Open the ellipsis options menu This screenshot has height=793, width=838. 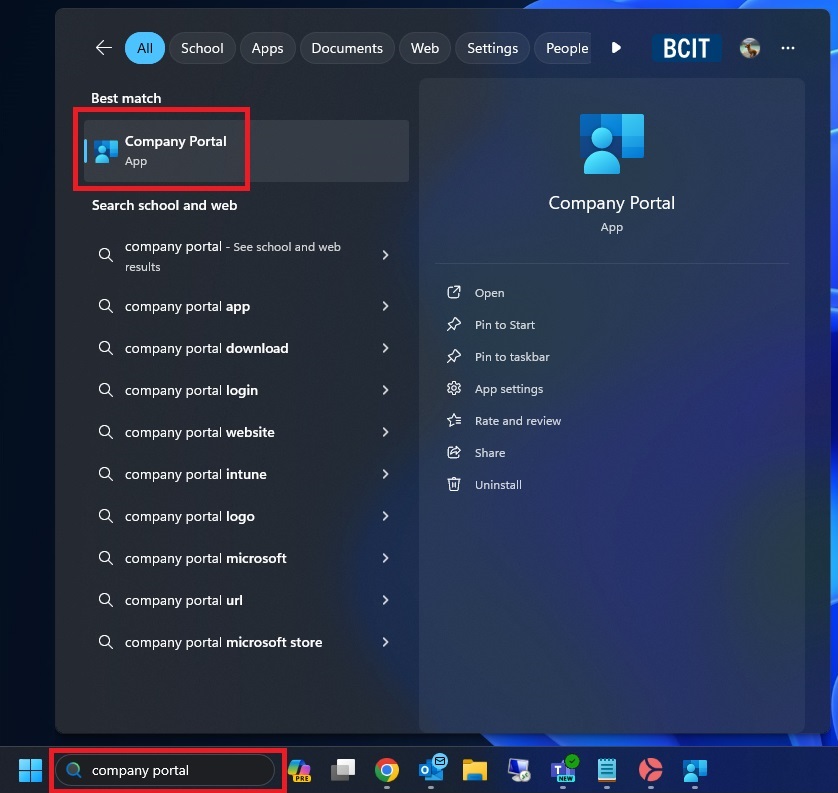788,47
